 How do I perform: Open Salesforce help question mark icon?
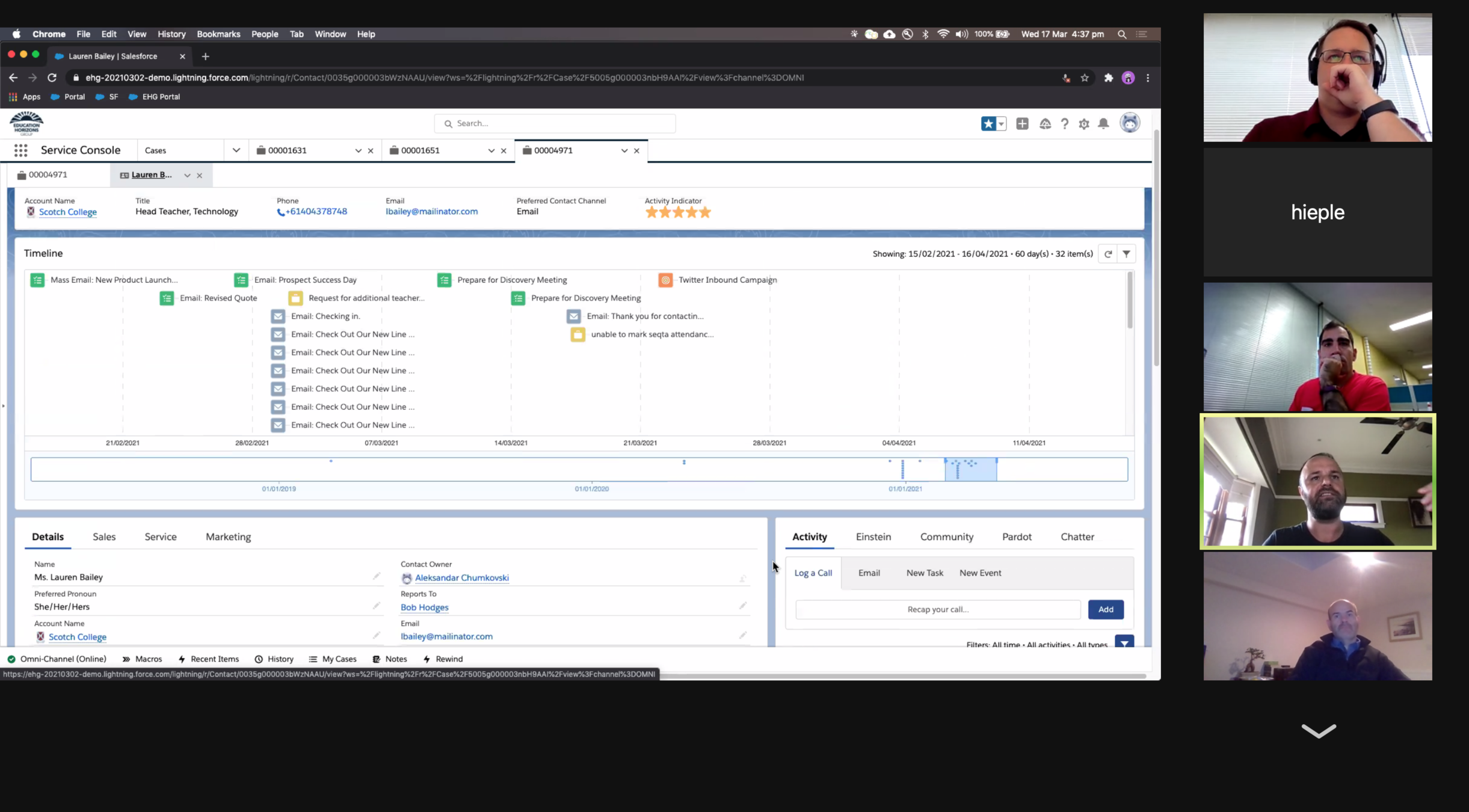[x=1065, y=124]
